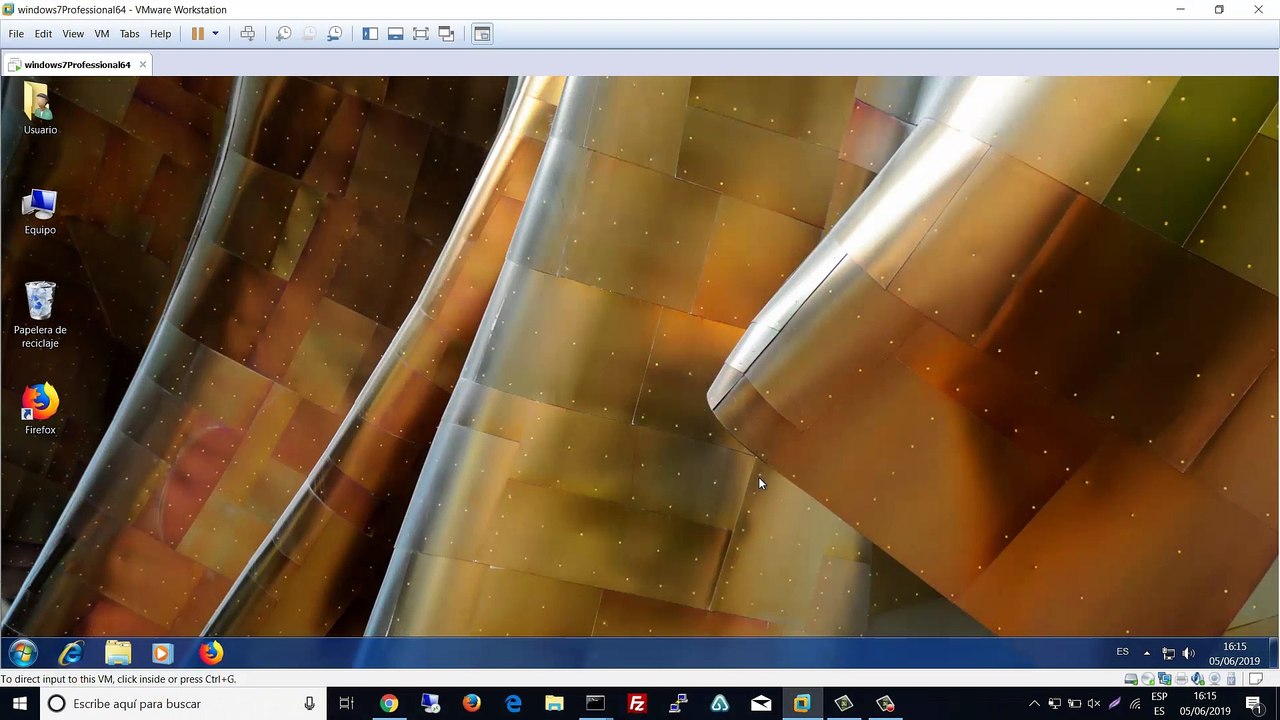Toggle the VMware library sidebar
The image size is (1280, 720).
pos(370,34)
